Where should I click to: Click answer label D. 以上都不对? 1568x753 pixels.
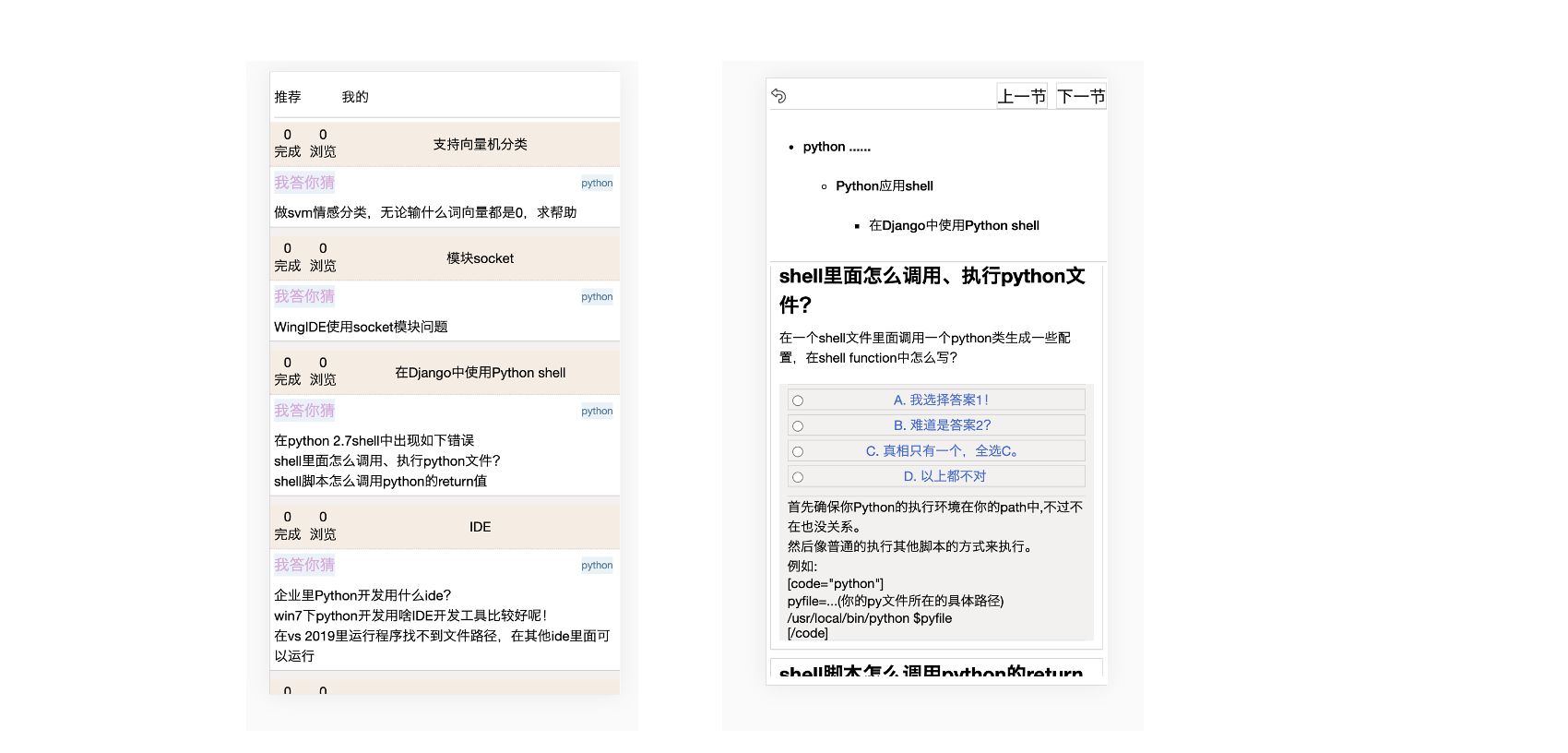(944, 476)
